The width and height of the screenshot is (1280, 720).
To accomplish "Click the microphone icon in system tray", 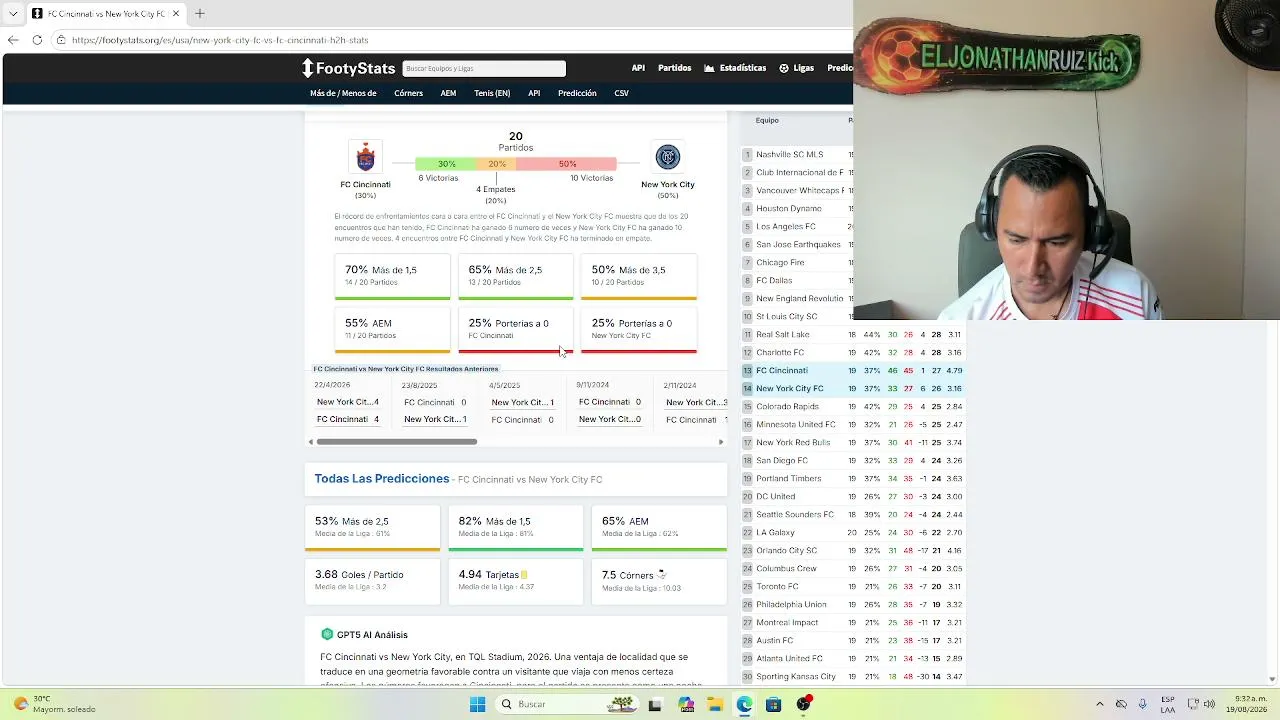I will (1143, 704).
